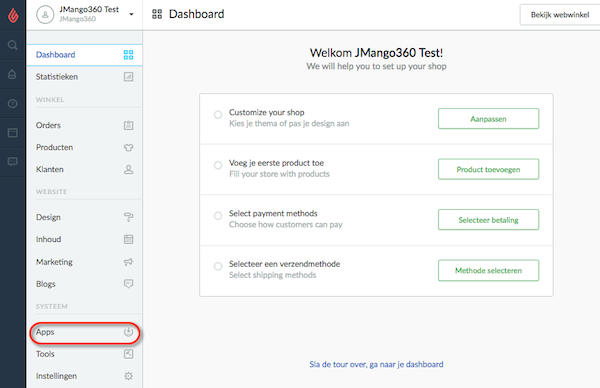Viewport: 600px width, 388px height.
Task: Mark the Select payment methods step circle
Action: point(218,215)
